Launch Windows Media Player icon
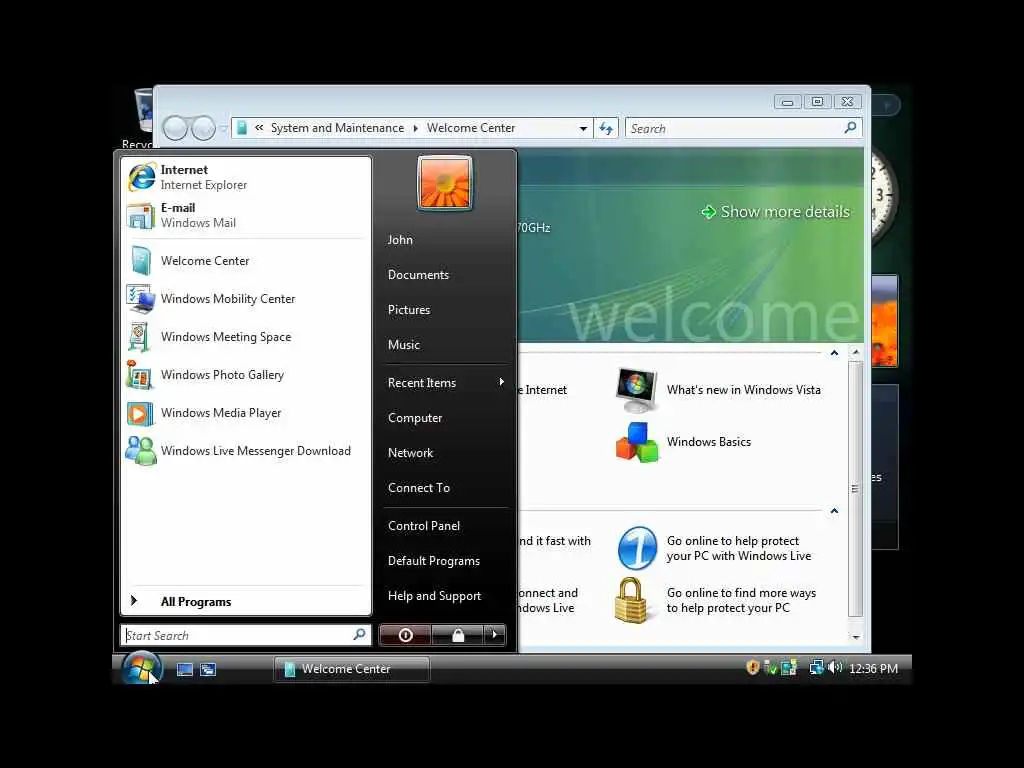The image size is (1024, 768). tap(140, 413)
